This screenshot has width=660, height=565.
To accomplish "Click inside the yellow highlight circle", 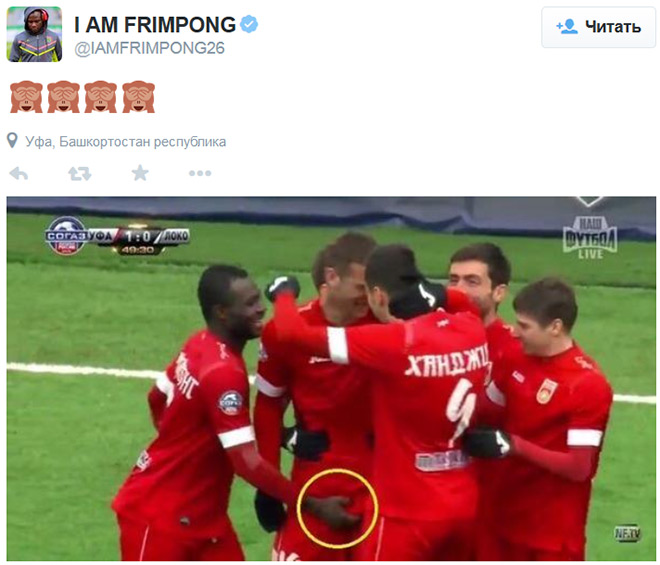I will click(x=338, y=509).
